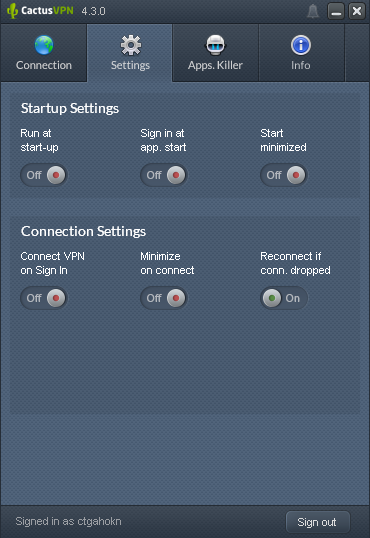370x538 pixels.
Task: Click the Apps. Killer robot icon
Action: point(215,45)
